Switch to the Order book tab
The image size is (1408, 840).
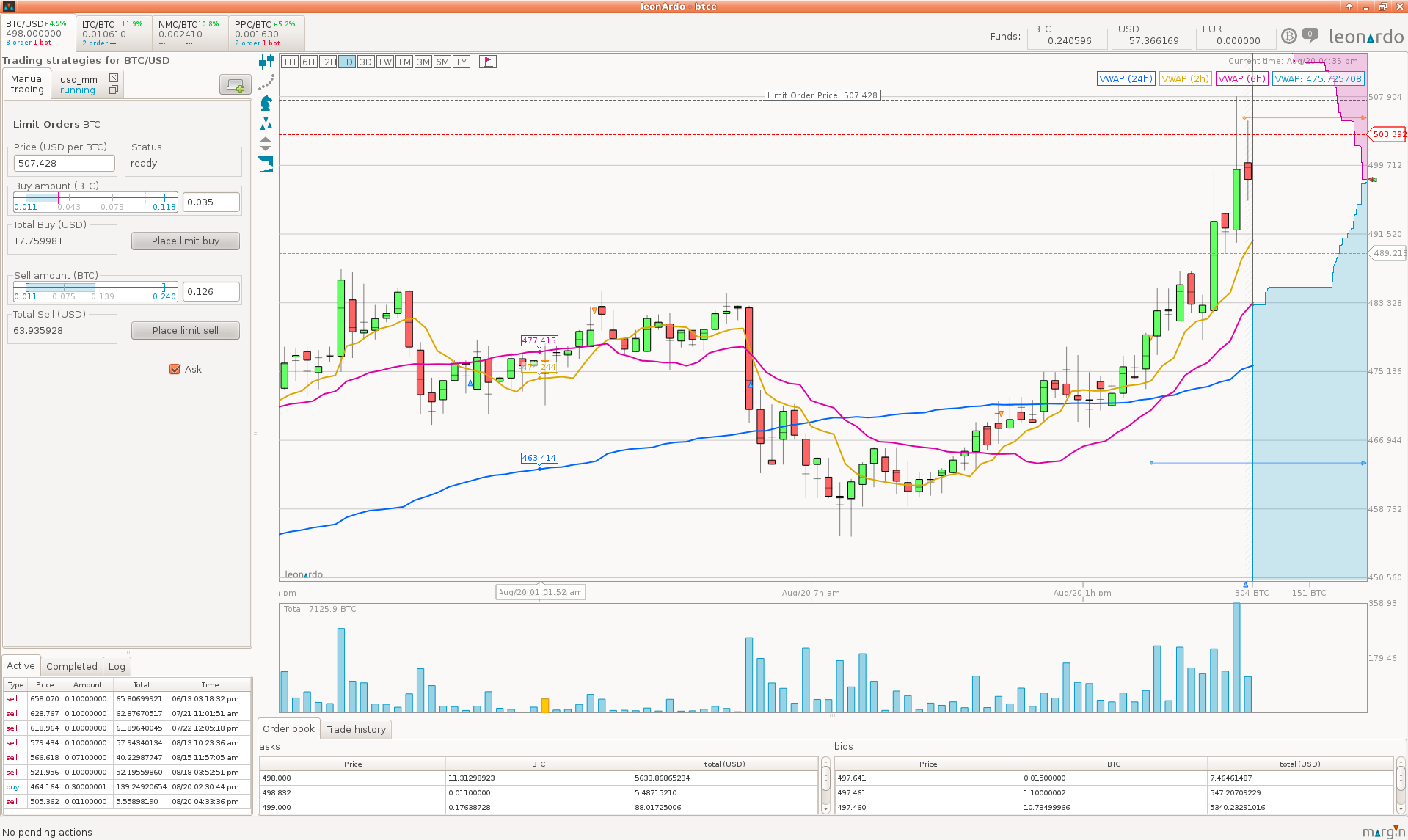pos(288,728)
